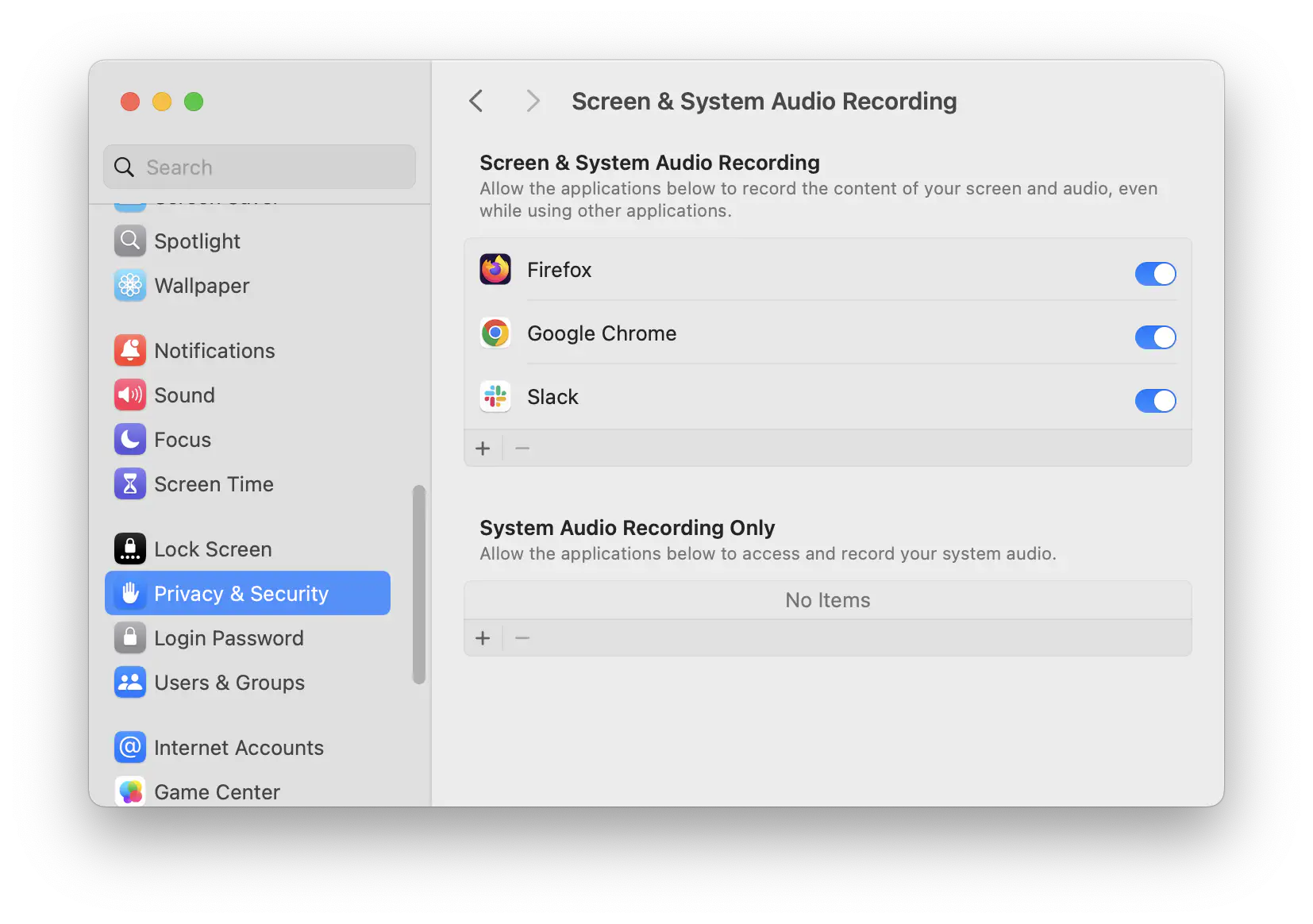Select the Firefox row label
Image resolution: width=1313 pixels, height=924 pixels.
click(x=560, y=270)
